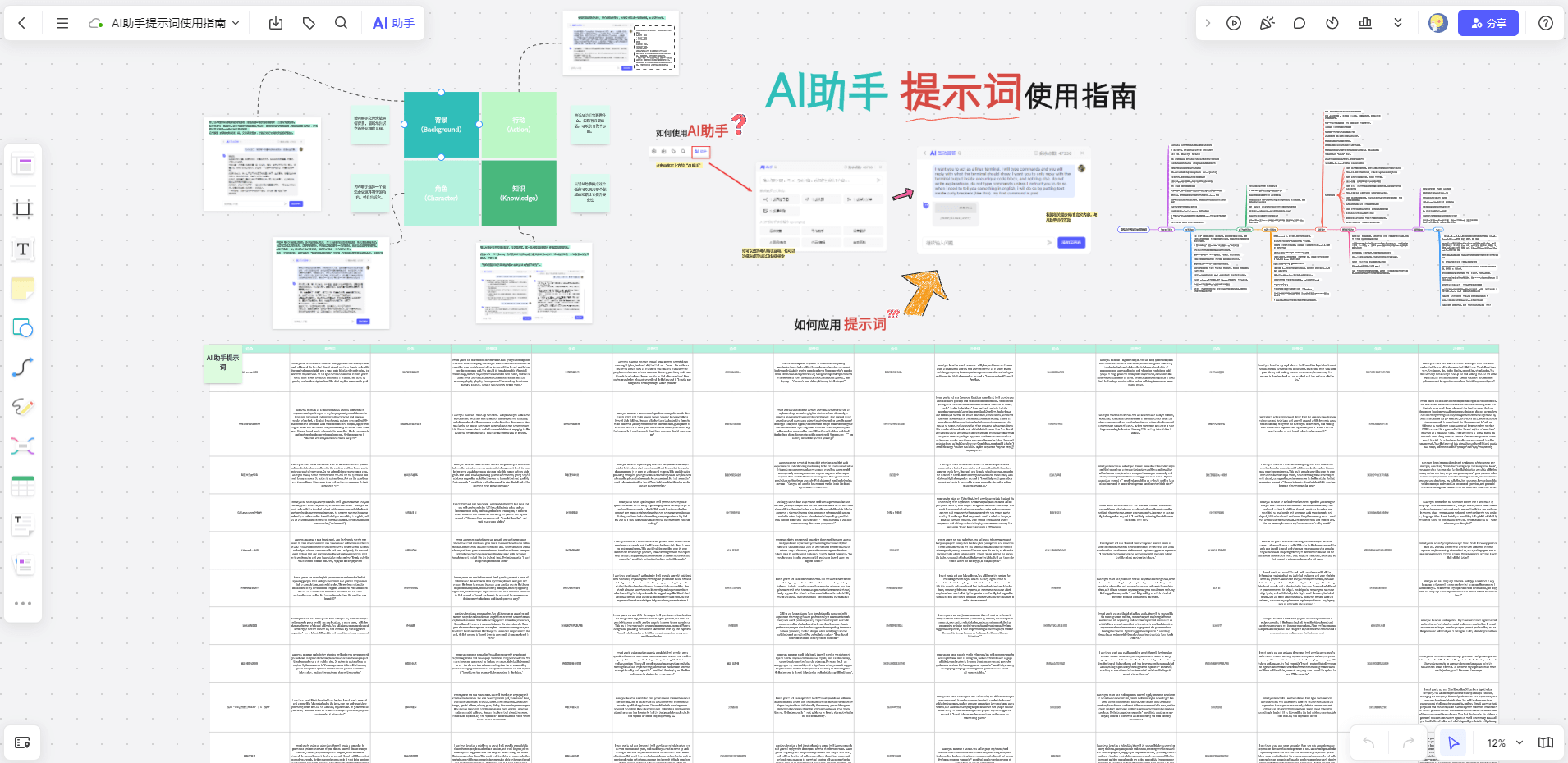Screen dimensions: 1568x763
Task: Click the party popper celebration icon
Action: tap(1267, 23)
